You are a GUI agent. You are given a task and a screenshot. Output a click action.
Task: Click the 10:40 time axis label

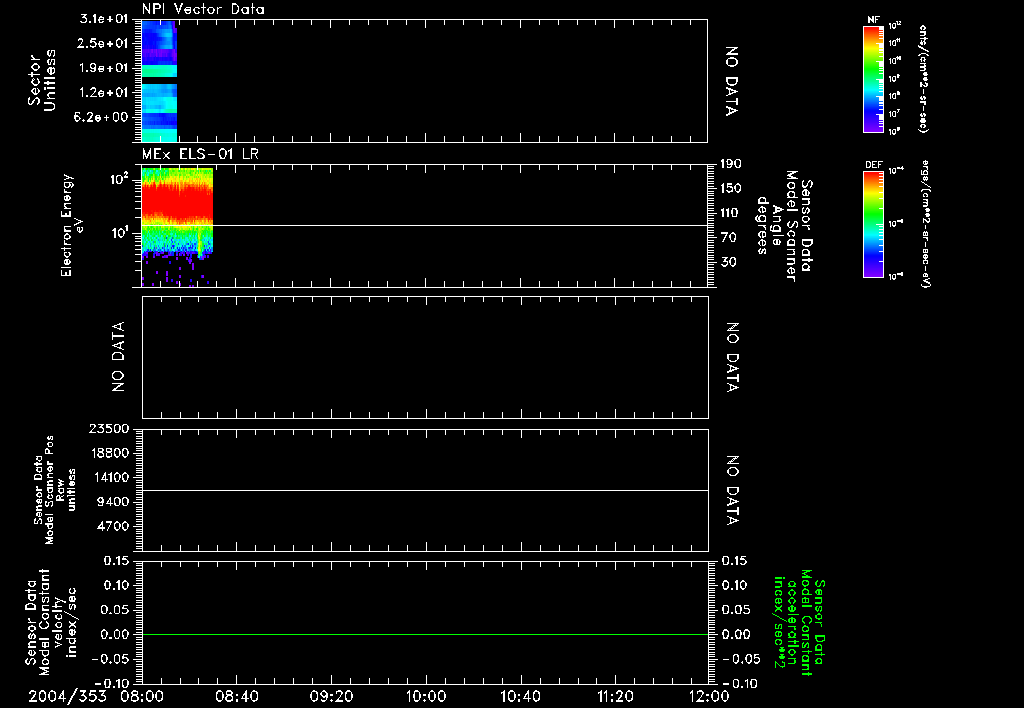point(520,696)
